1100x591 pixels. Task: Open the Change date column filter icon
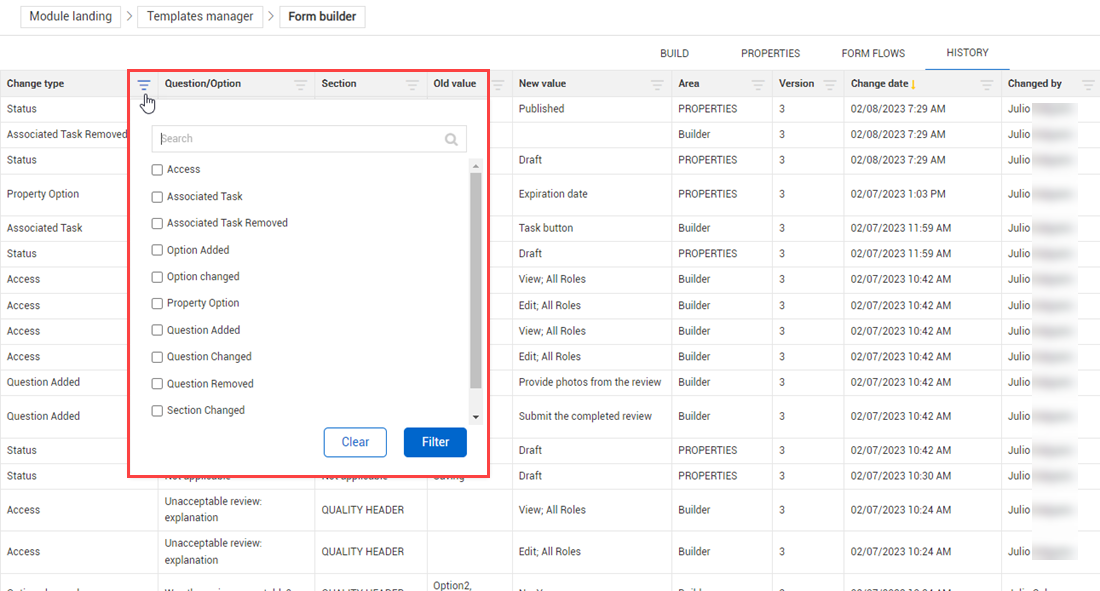(x=987, y=85)
